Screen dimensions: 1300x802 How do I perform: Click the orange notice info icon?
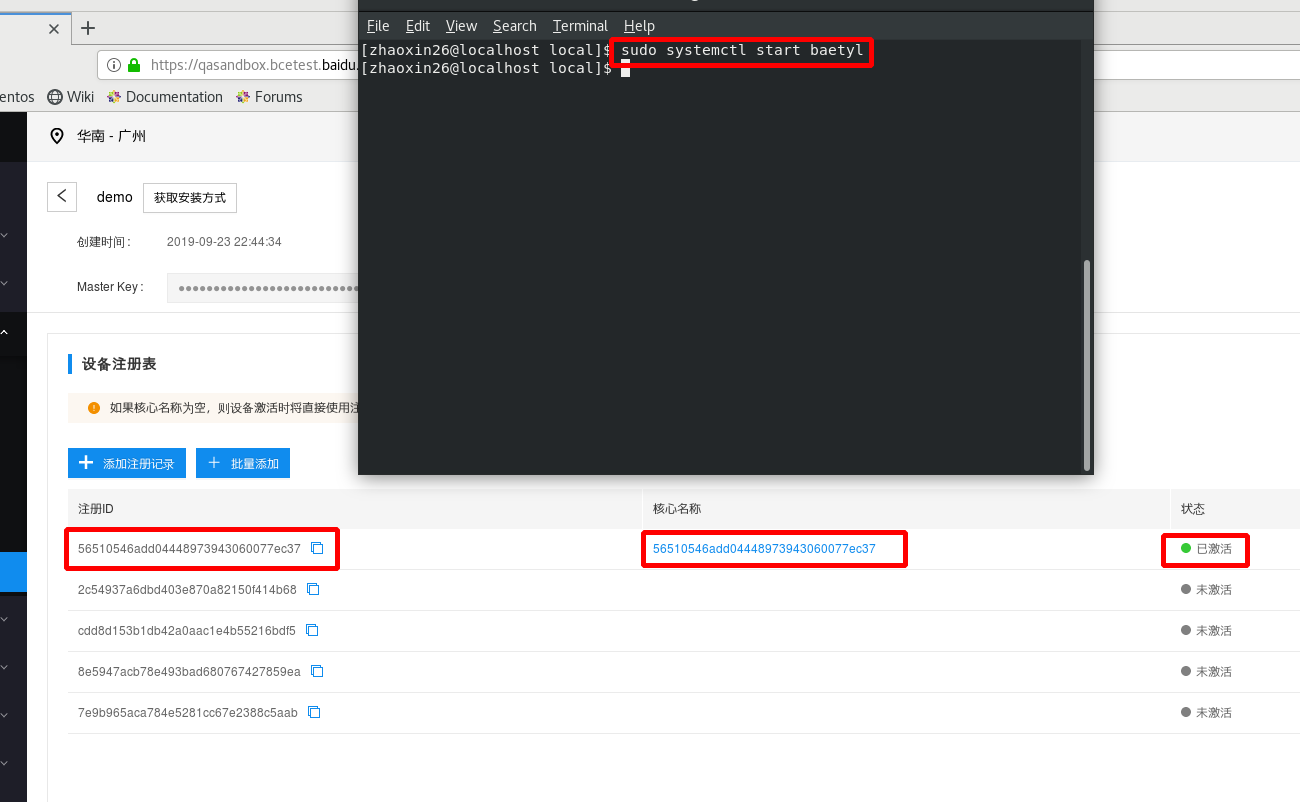click(x=94, y=408)
